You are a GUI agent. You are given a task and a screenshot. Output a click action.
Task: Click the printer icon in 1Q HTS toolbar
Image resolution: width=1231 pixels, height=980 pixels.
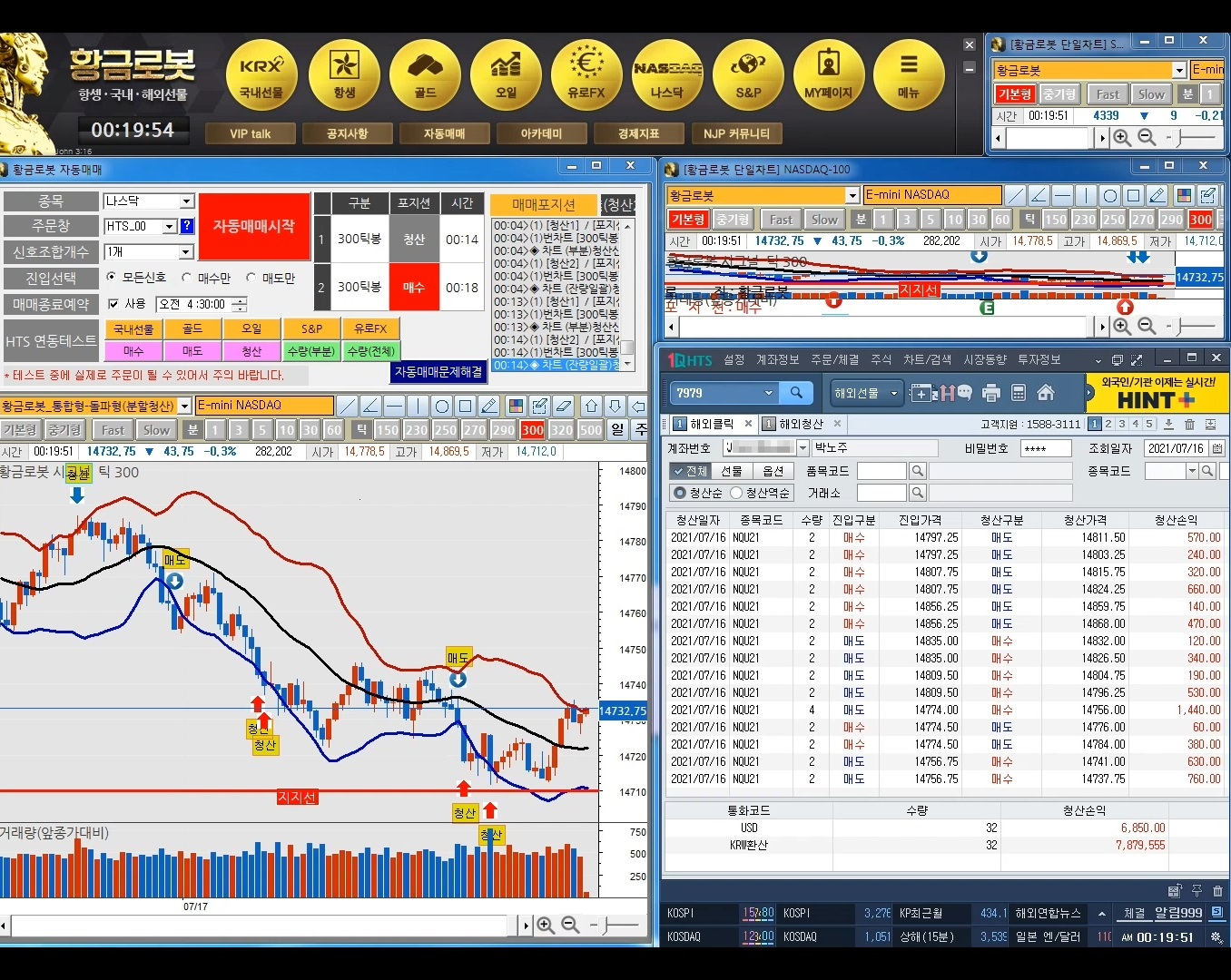[991, 393]
